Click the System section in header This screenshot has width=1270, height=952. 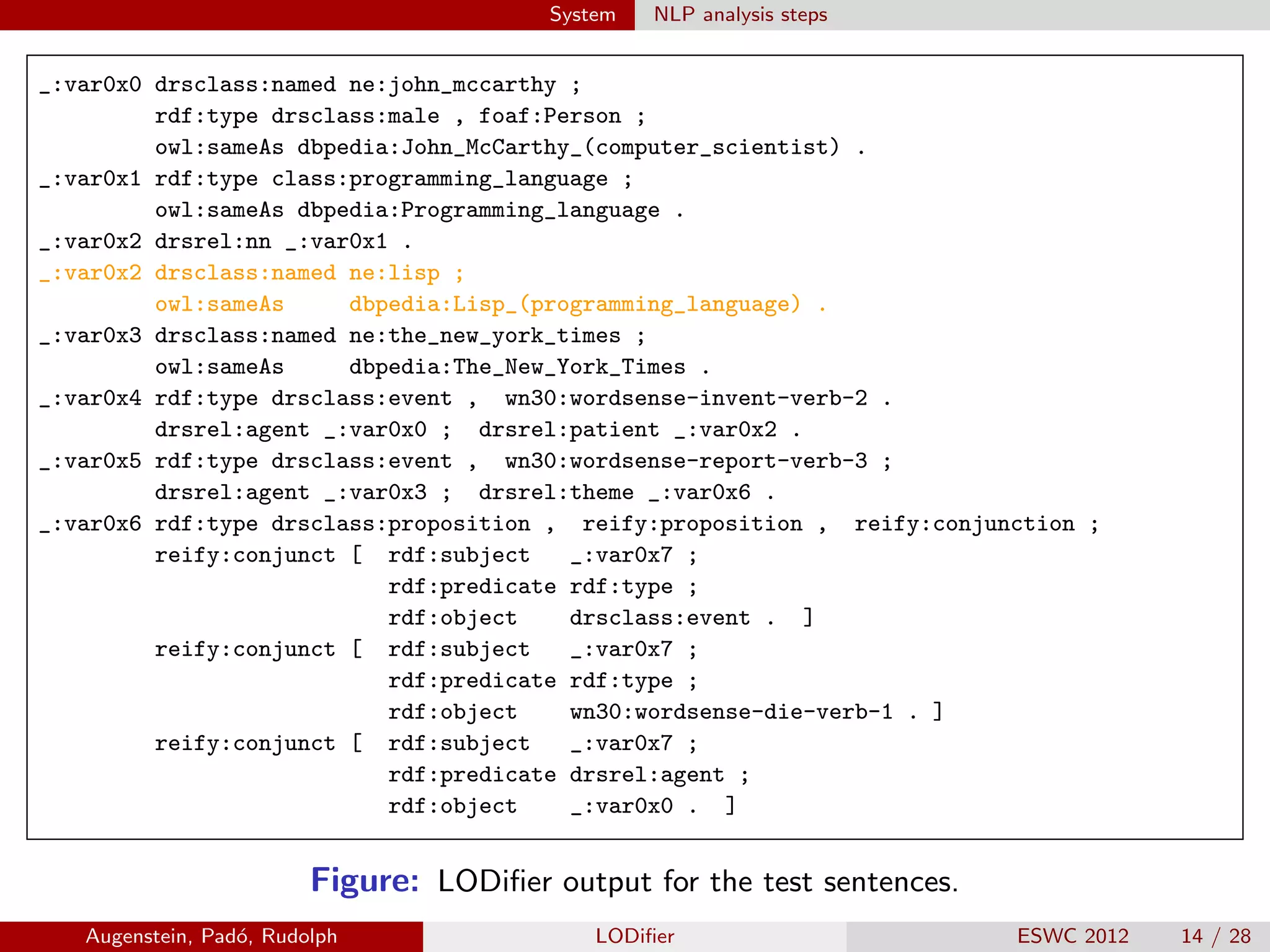(x=582, y=14)
